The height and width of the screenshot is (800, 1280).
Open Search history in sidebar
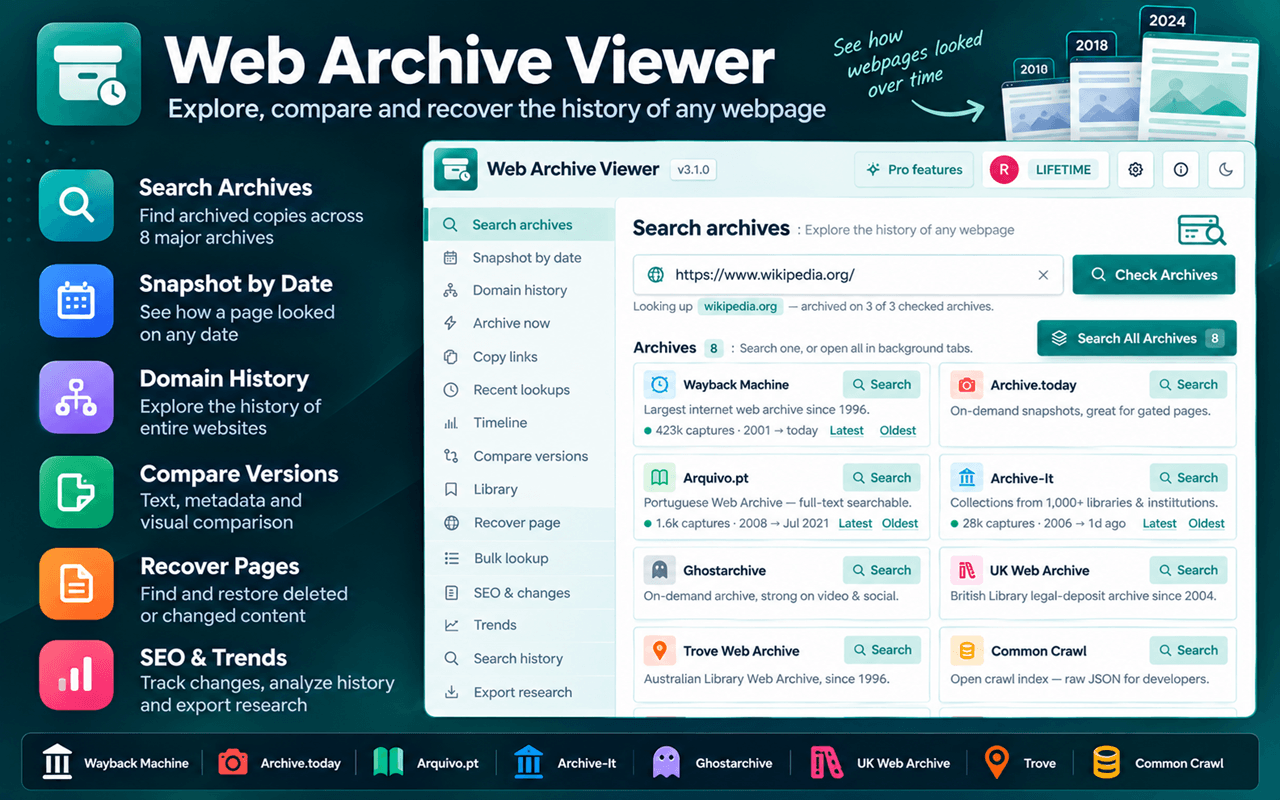(520, 658)
